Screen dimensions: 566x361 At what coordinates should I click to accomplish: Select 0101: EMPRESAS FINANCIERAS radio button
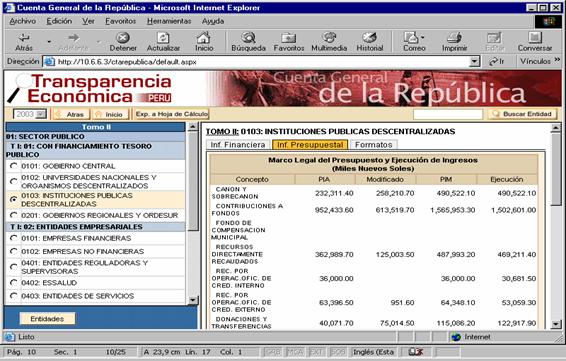pos(14,238)
